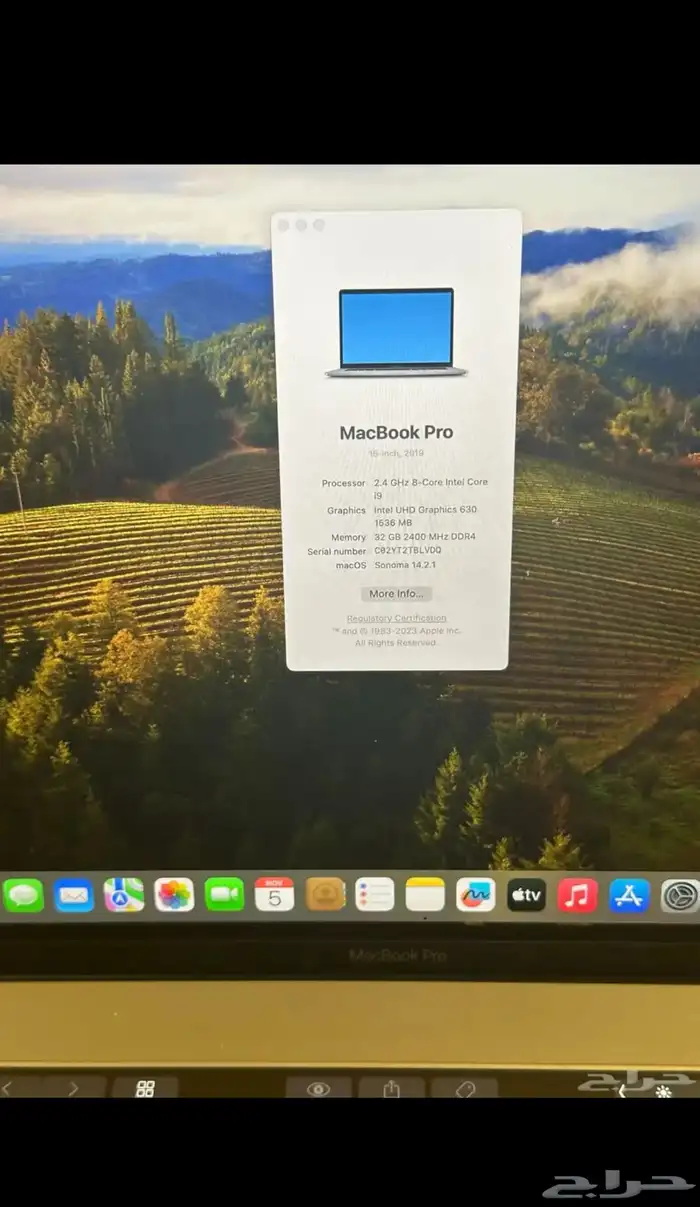700x1207 pixels.
Task: Click the Intel UHD Graphics 630 text
Action: click(425, 510)
